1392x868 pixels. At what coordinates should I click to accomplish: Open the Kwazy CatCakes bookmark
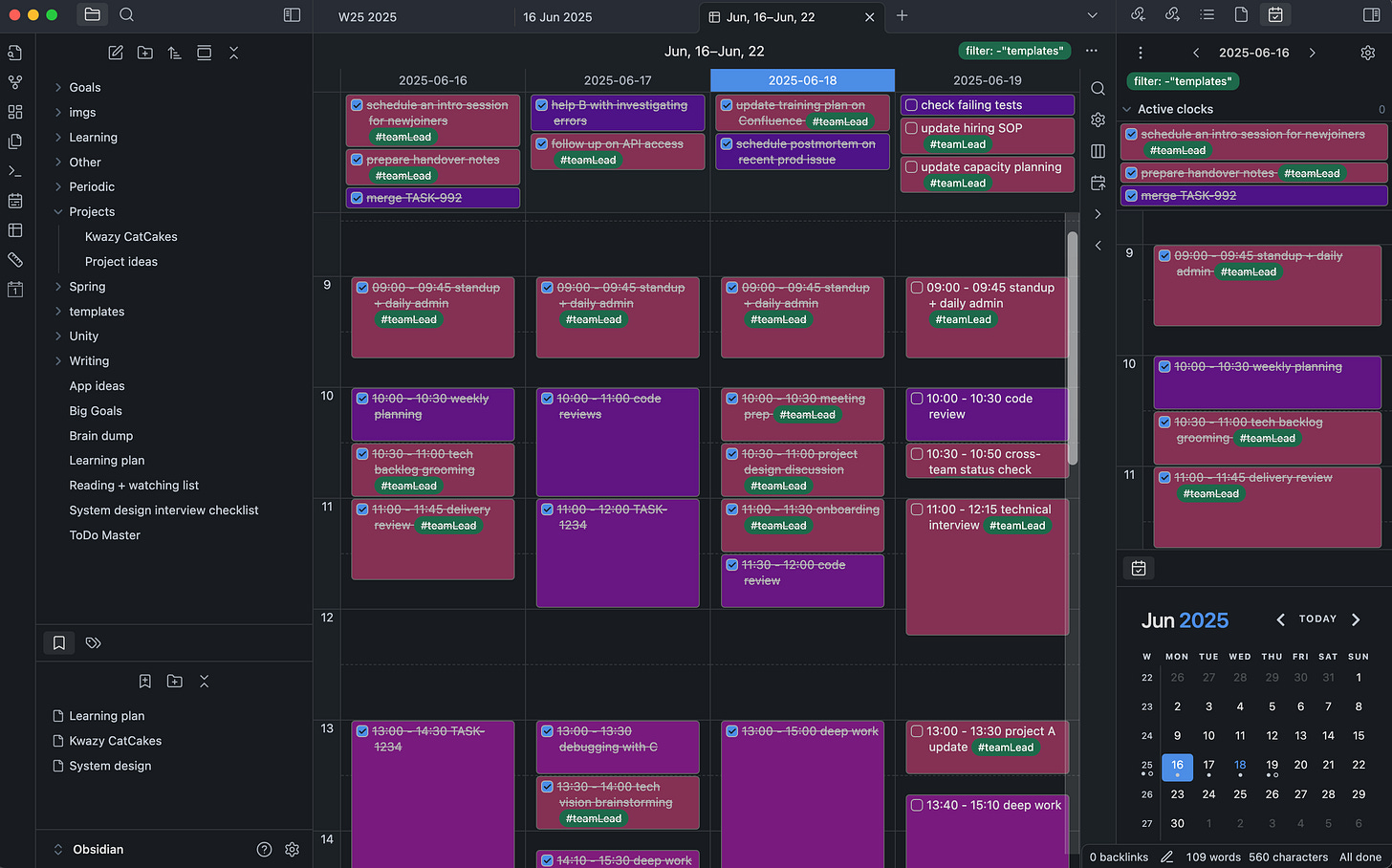[115, 741]
